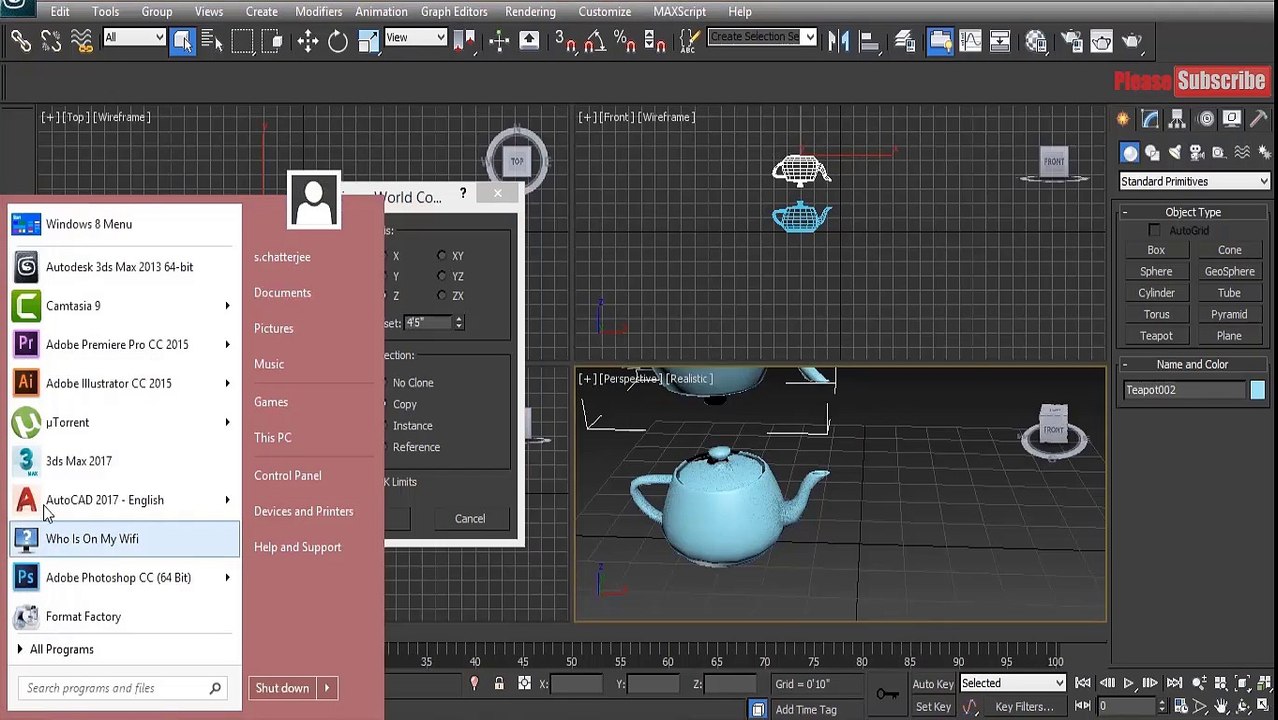Collapse the Name and Color rollout

tap(1124, 365)
